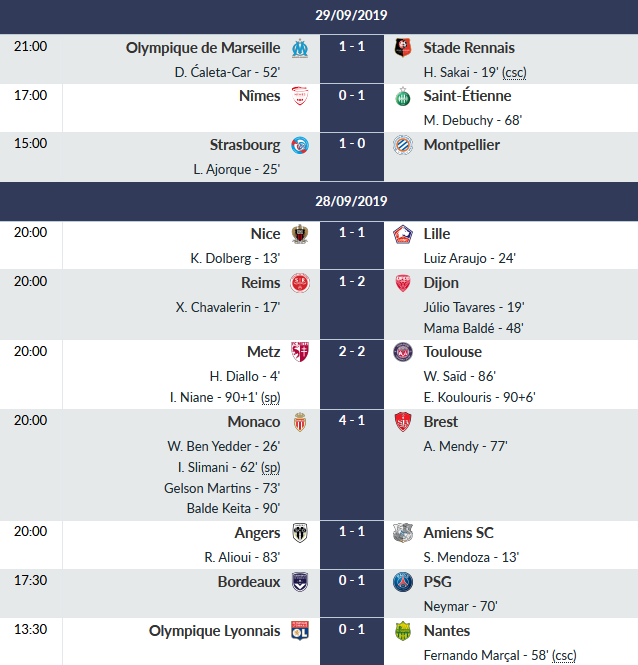Click the Monaco club logo
Viewport: 638px width, 665px height.
tap(299, 422)
